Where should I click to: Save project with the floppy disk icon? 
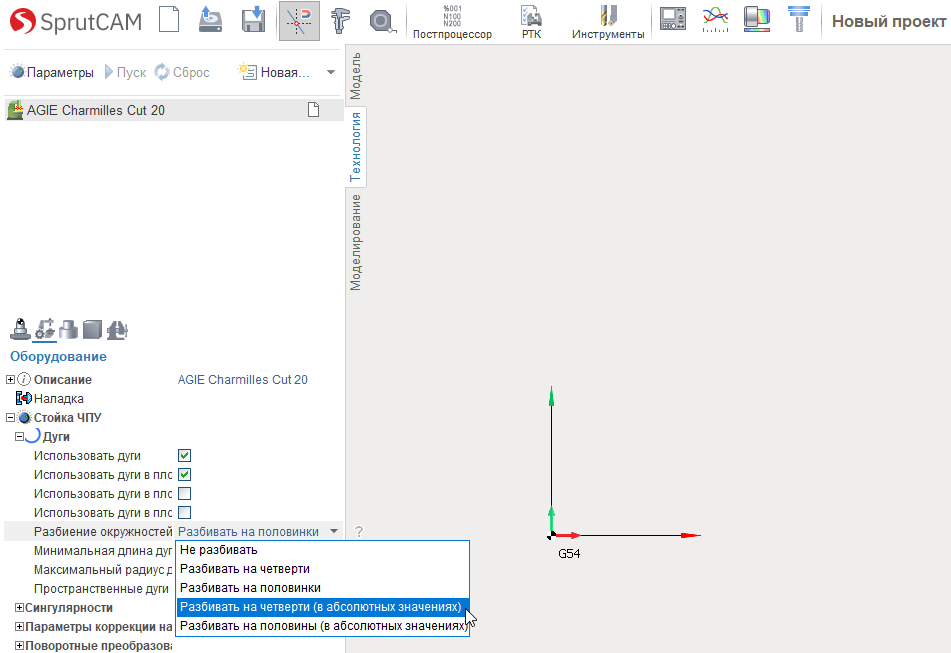tap(253, 19)
